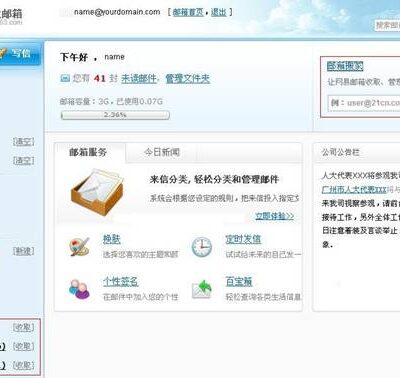Click the 退出 logout link
Image resolution: width=400 pixels, height=378 pixels.
coord(219,12)
